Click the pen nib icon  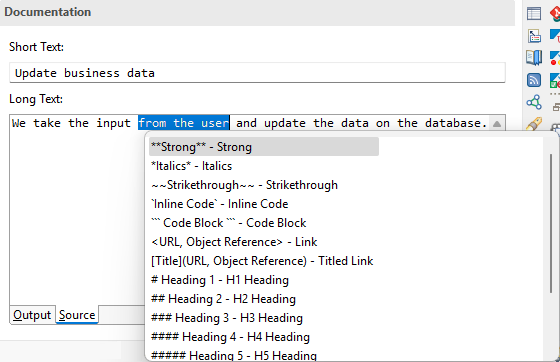tap(534, 124)
